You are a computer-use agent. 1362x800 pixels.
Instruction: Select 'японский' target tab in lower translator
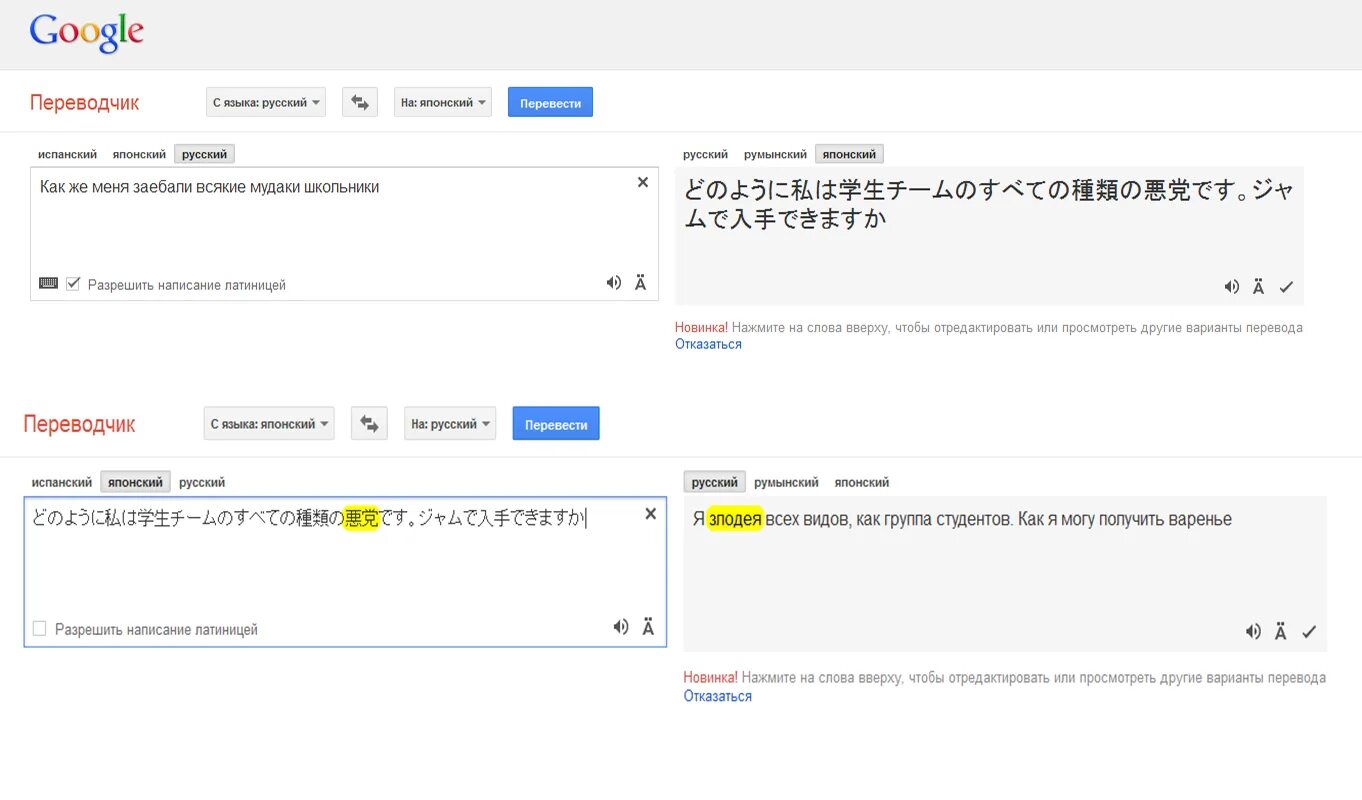coord(862,482)
